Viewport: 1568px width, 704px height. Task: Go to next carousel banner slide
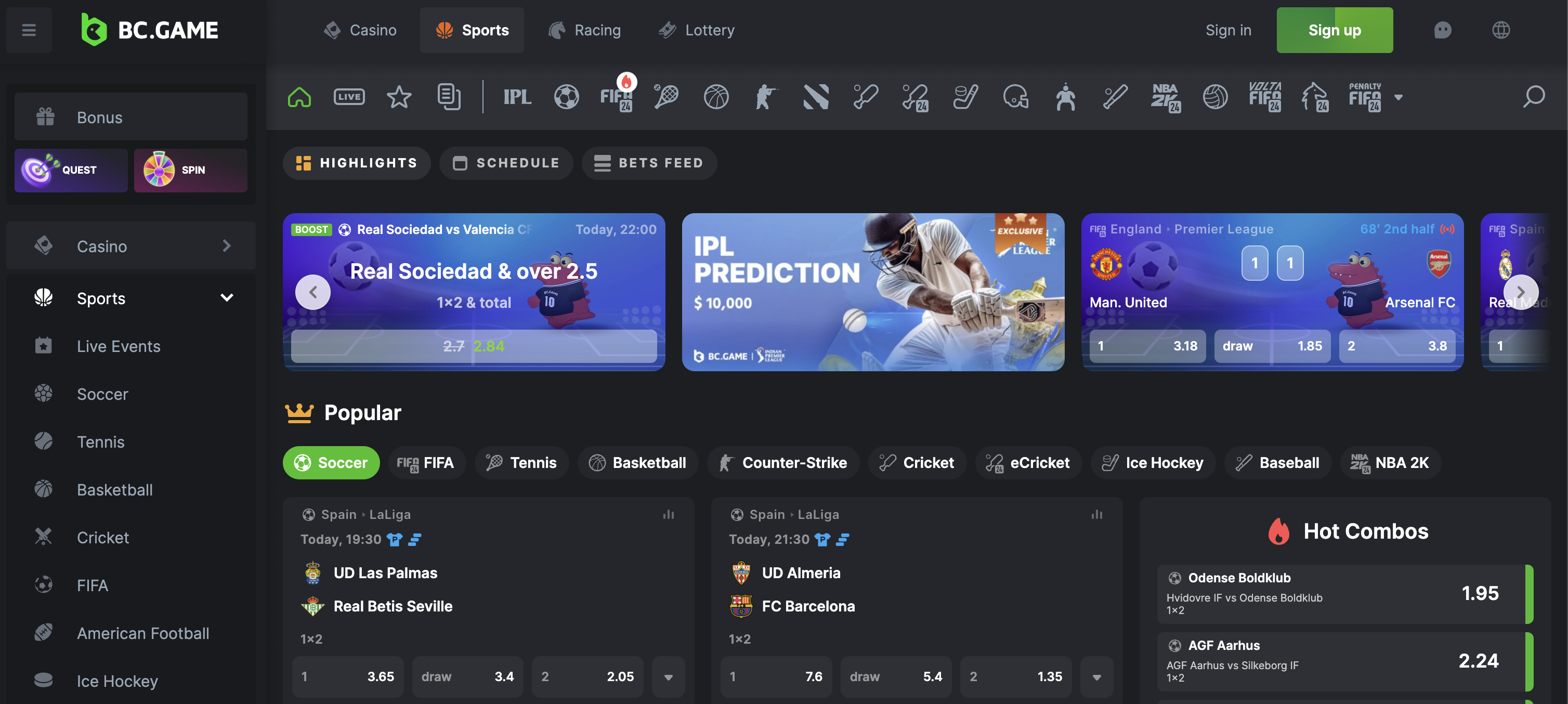click(1521, 292)
